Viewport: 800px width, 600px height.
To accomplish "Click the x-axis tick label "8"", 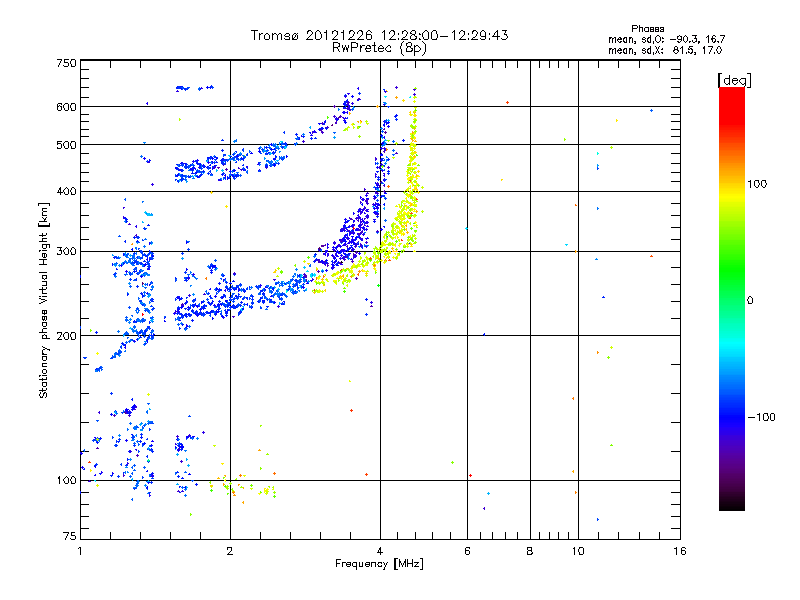I will pos(530,551).
